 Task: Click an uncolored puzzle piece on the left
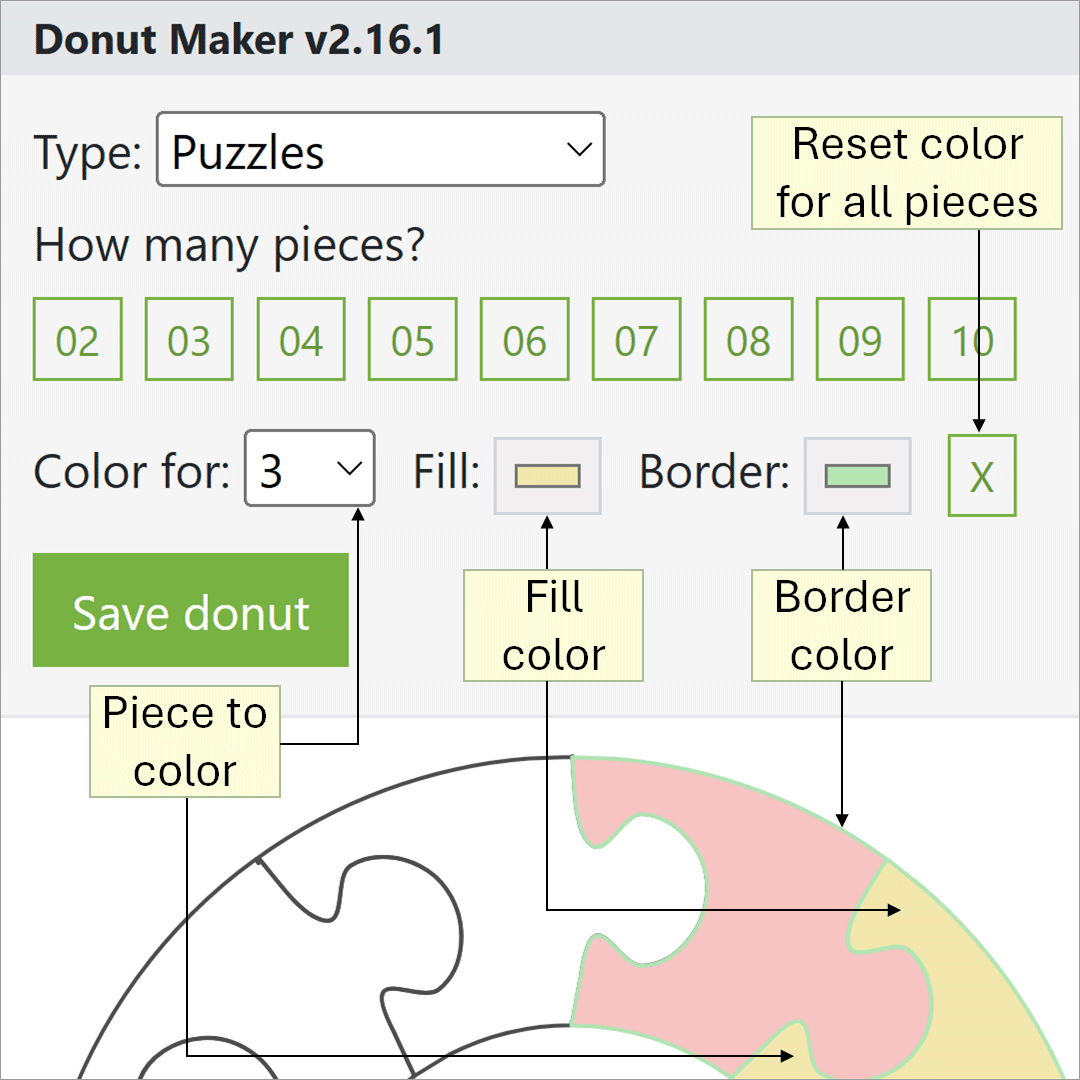coord(300,950)
